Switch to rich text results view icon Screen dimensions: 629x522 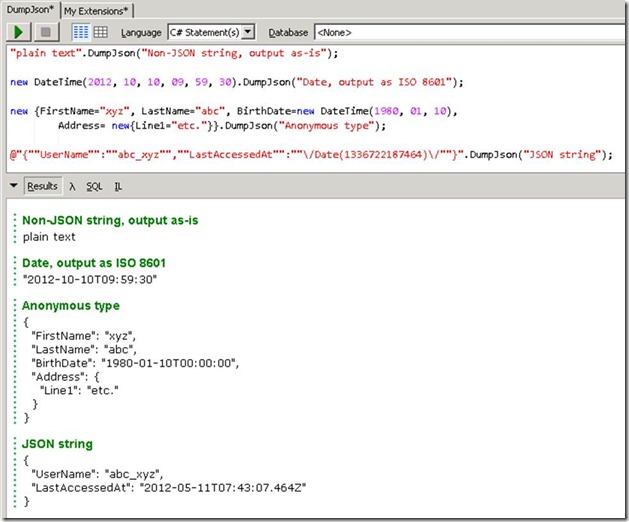tap(81, 32)
